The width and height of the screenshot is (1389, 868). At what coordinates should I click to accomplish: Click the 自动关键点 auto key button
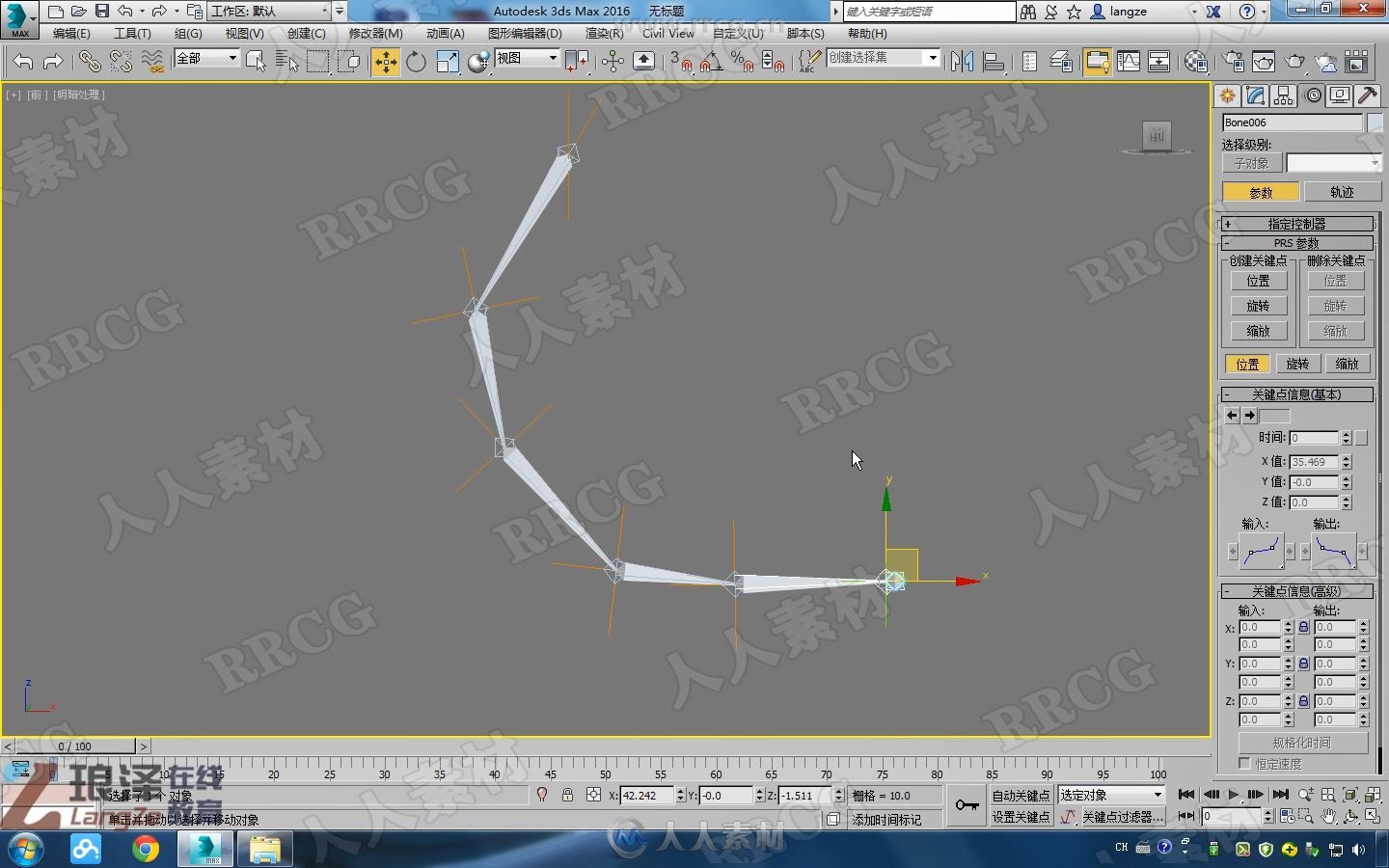coord(1021,796)
